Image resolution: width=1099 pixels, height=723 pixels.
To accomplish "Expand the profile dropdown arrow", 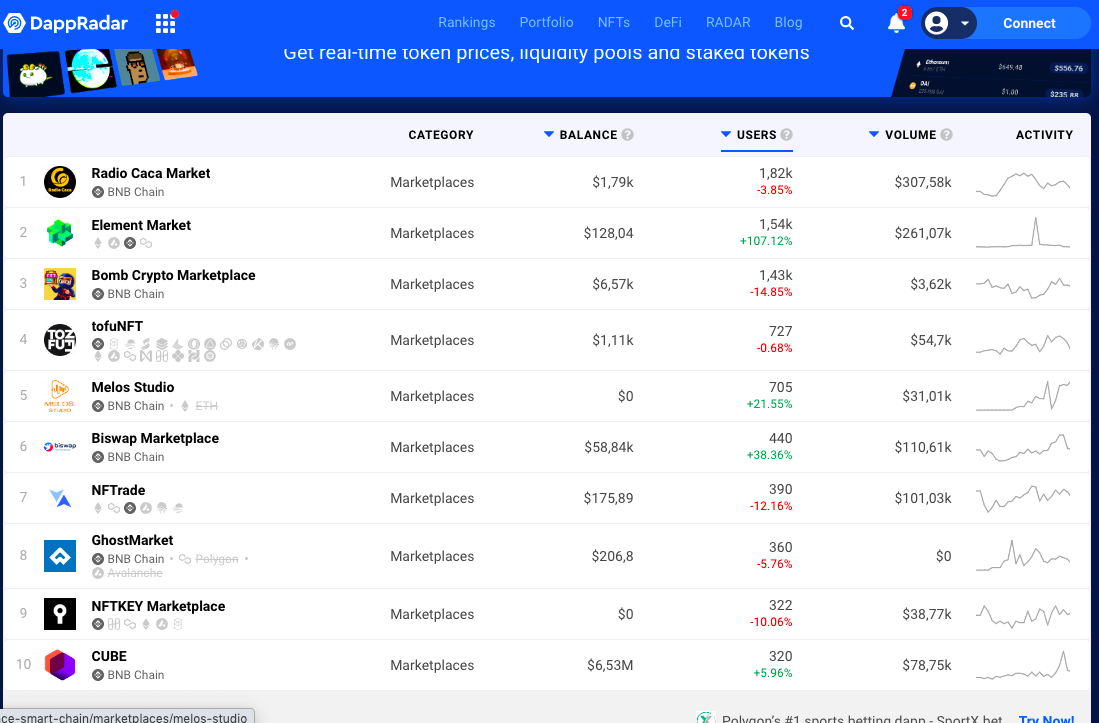I will [x=964, y=23].
